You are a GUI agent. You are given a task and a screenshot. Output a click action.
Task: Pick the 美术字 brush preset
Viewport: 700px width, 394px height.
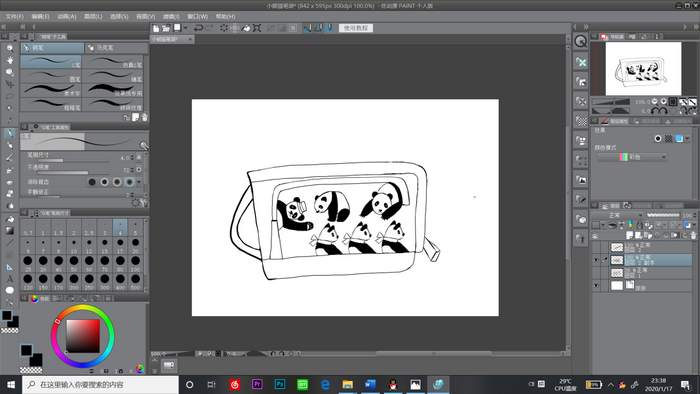(51, 91)
